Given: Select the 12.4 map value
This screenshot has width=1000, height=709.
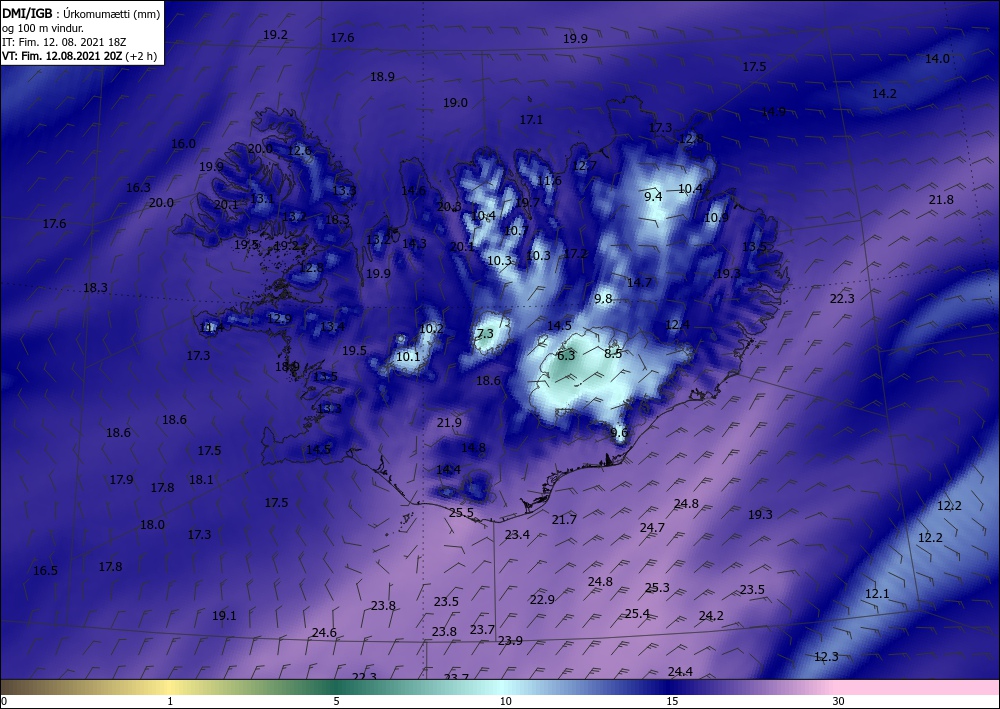Looking at the screenshot, I should 677,325.
